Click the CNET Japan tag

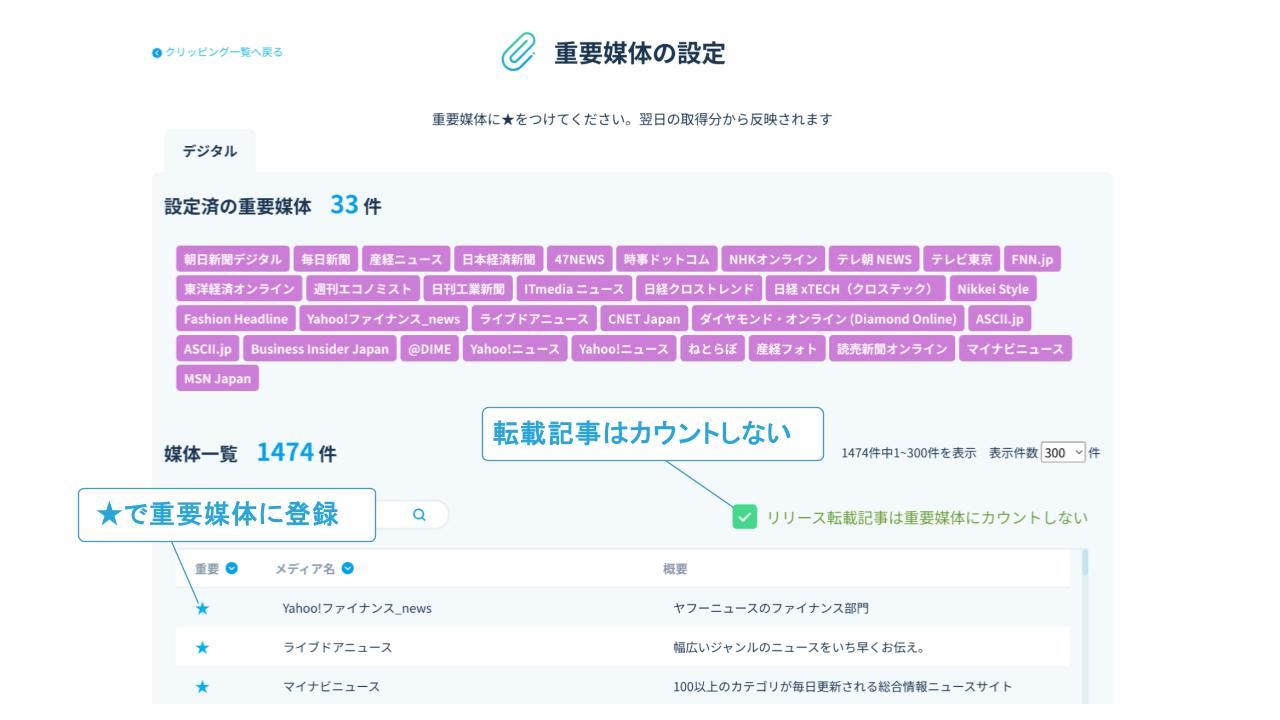pos(643,319)
